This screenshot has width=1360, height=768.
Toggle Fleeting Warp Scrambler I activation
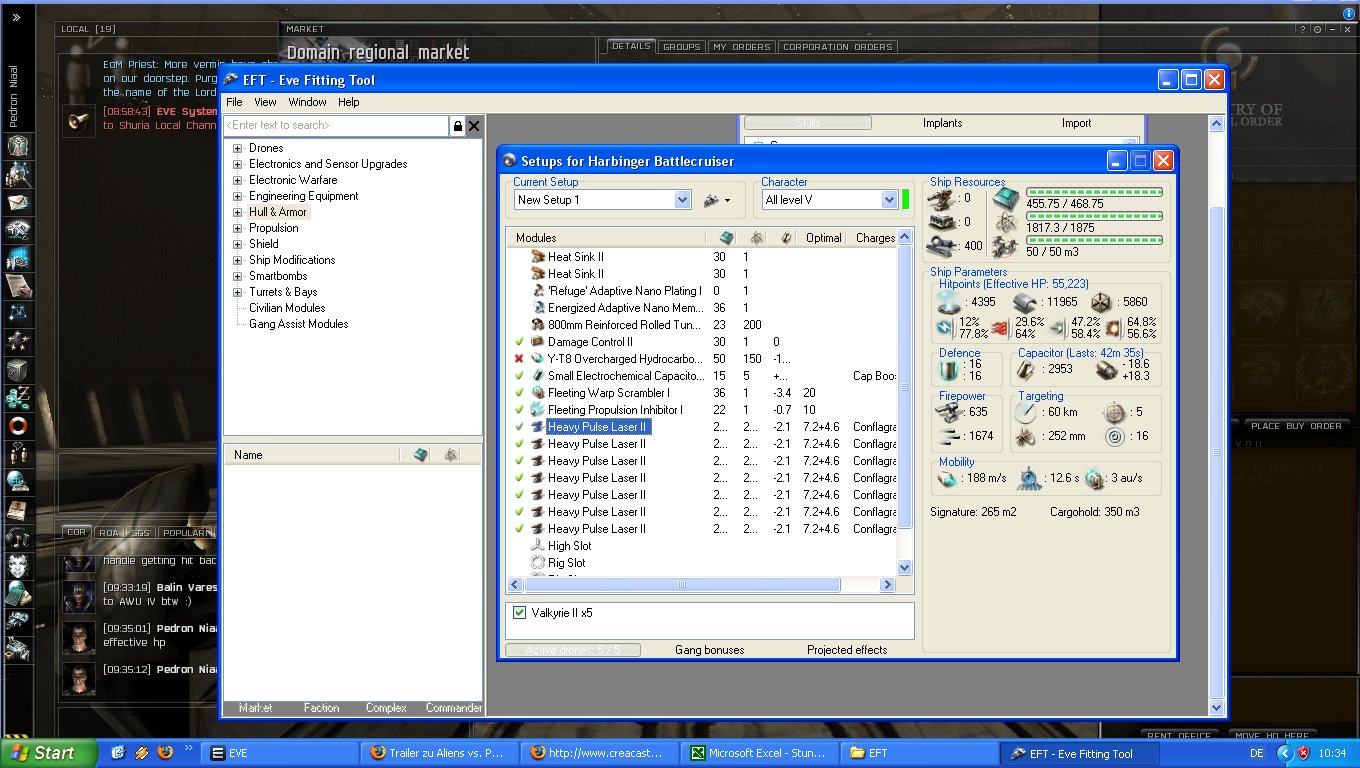(x=519, y=393)
